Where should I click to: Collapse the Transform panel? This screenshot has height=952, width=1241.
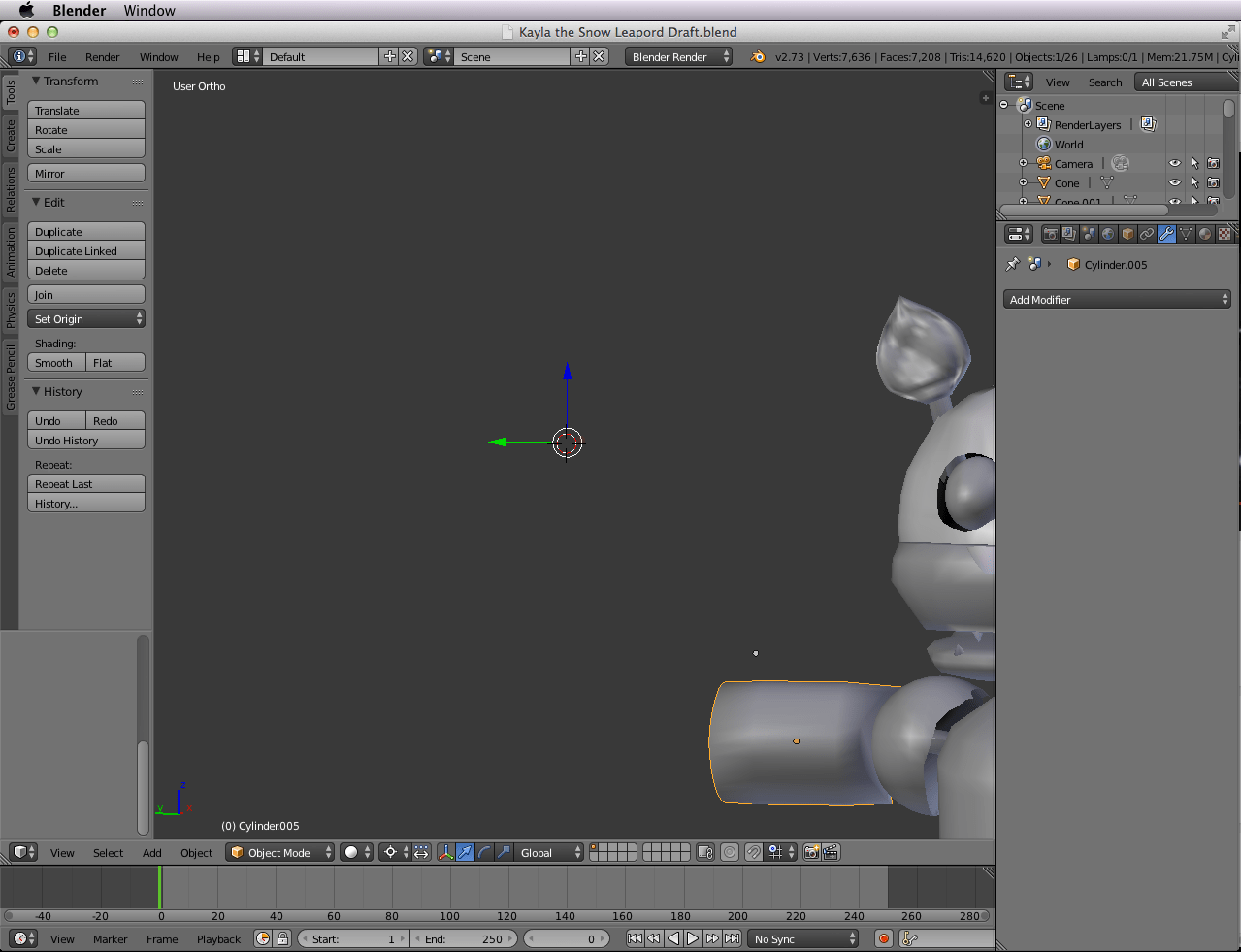tap(36, 81)
